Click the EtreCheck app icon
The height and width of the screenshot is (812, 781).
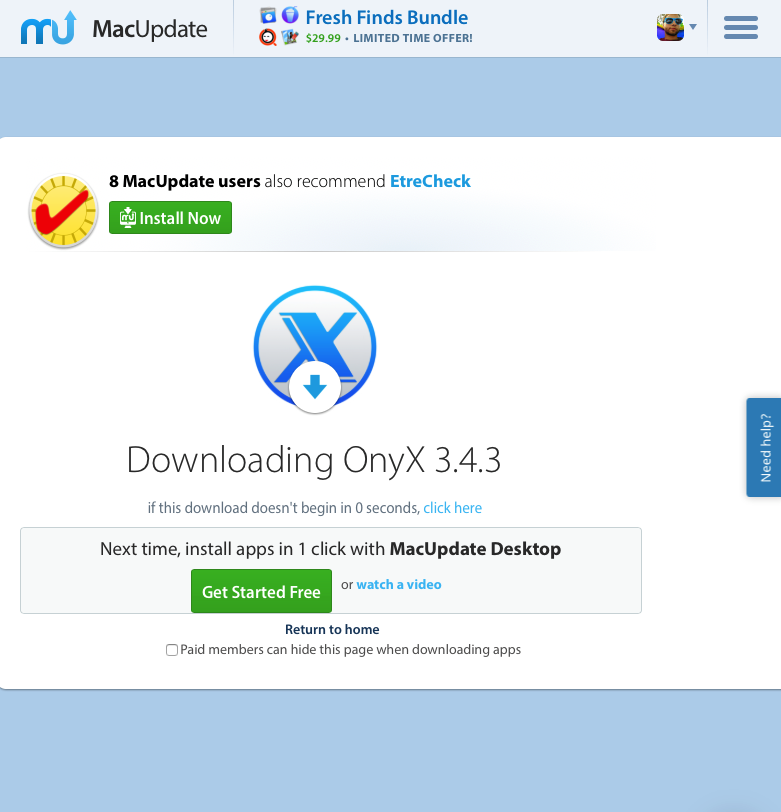pyautogui.click(x=64, y=210)
